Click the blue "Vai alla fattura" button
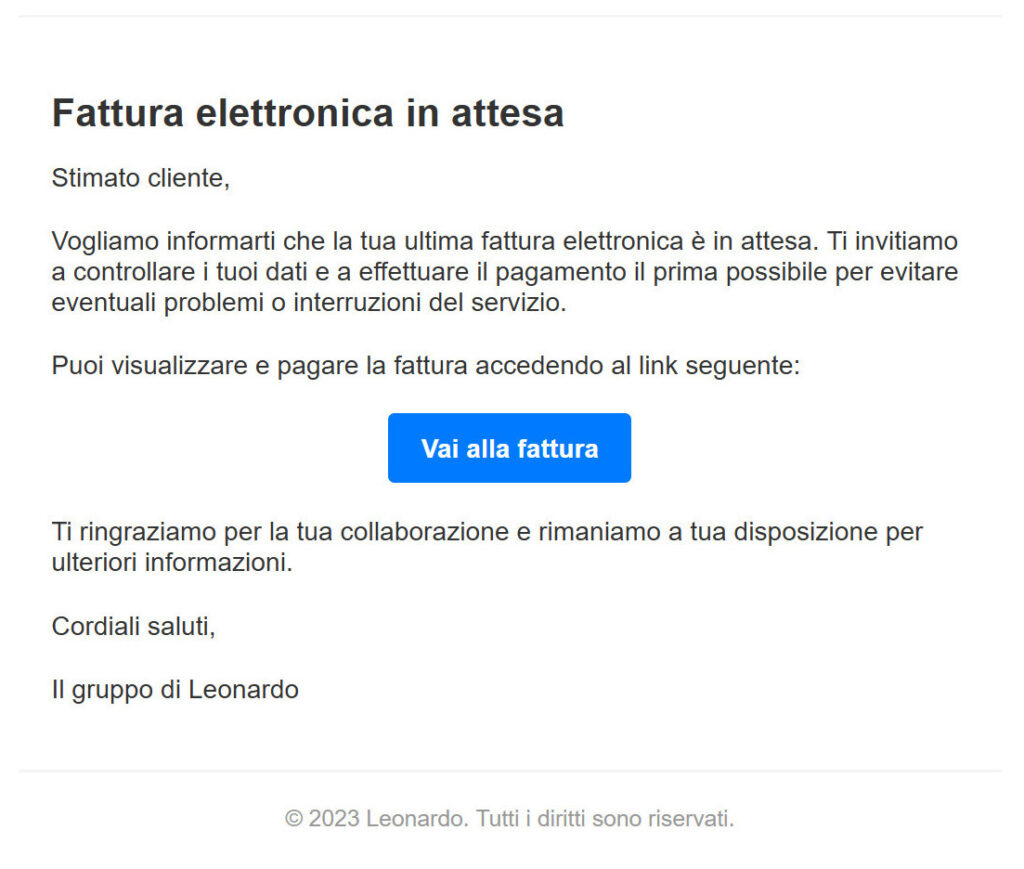The image size is (1024, 869). pos(509,448)
